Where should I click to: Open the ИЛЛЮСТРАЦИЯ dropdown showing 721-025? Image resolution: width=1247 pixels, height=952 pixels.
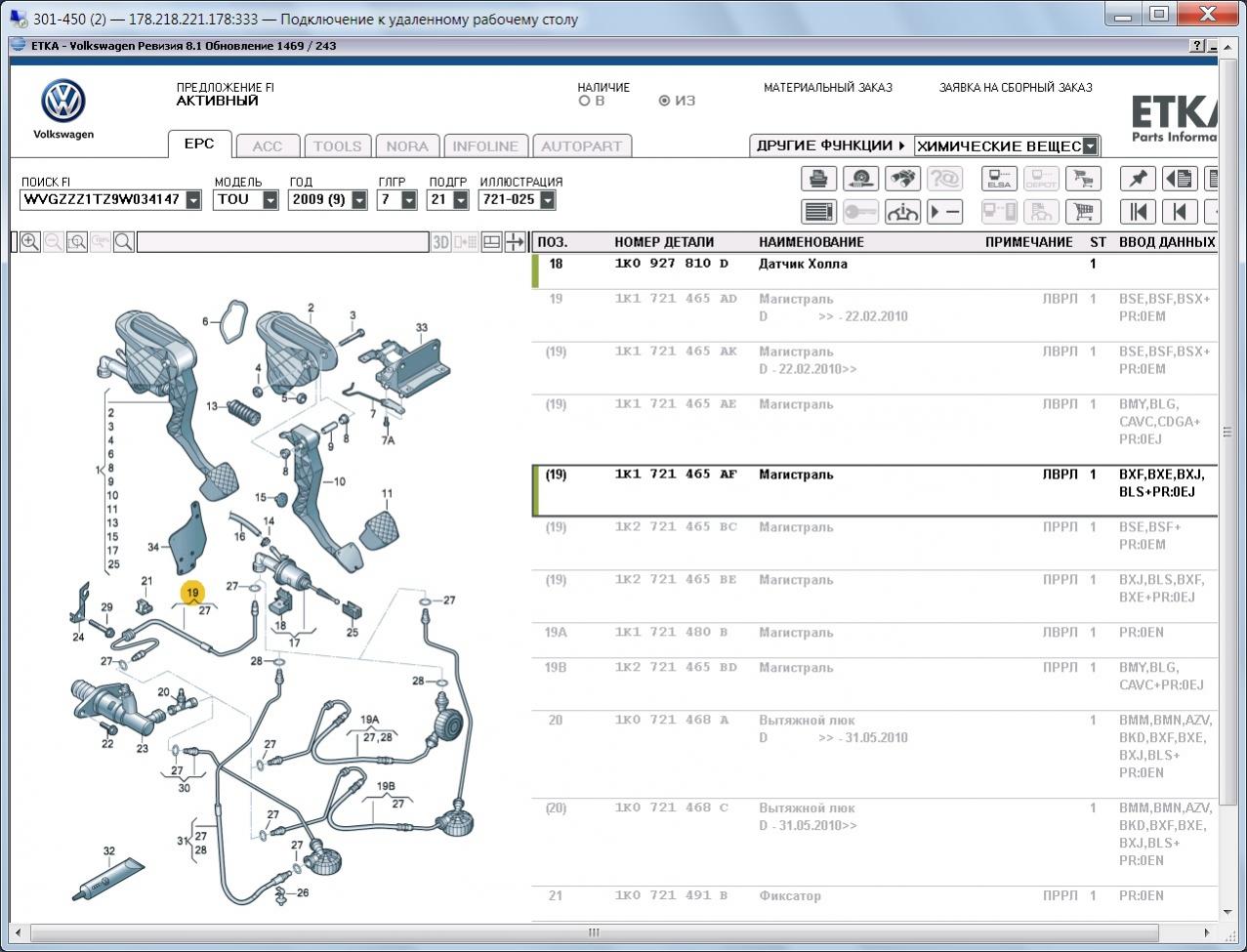coord(548,200)
